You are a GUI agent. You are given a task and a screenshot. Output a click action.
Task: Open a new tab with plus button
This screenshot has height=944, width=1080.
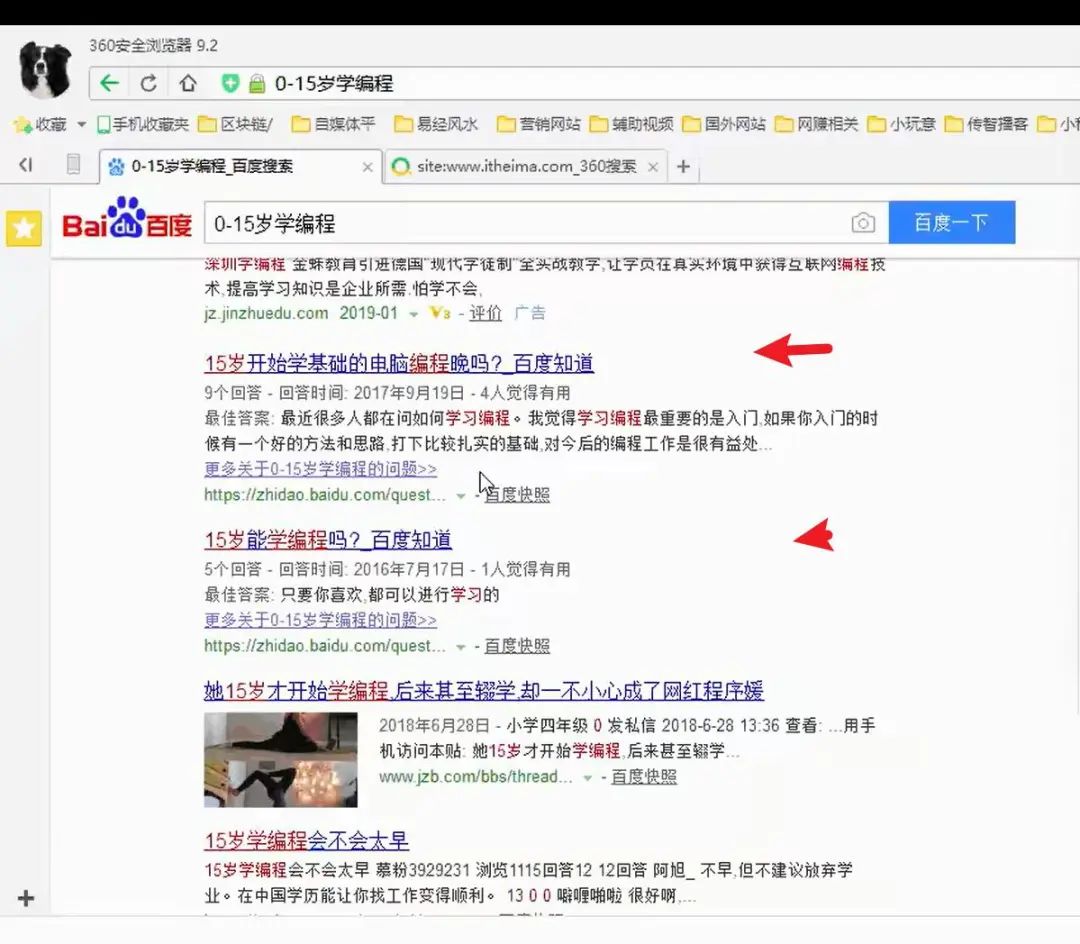tap(683, 167)
